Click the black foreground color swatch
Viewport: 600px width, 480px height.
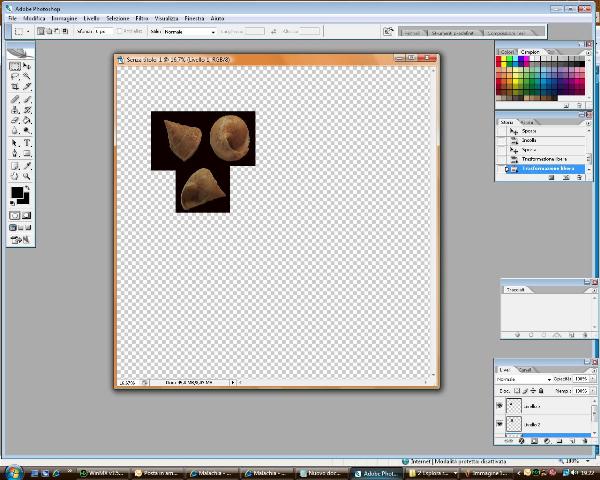[x=17, y=193]
